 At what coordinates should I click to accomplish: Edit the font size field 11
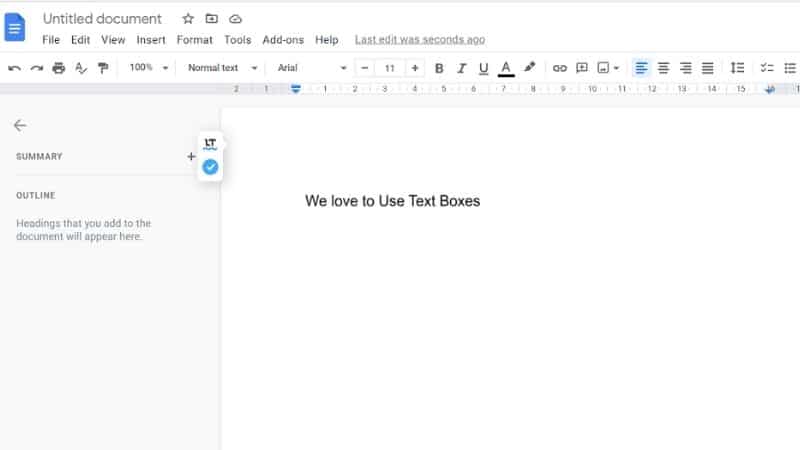390,68
